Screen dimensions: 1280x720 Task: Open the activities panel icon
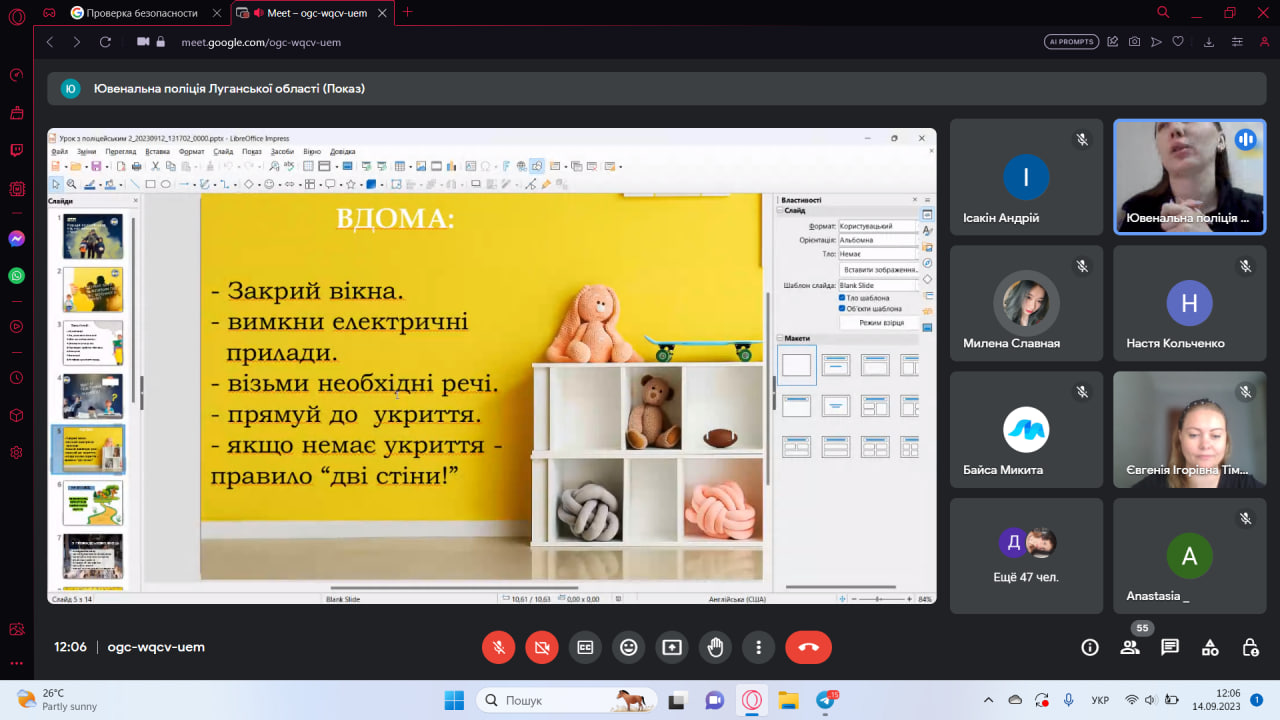coord(1210,647)
